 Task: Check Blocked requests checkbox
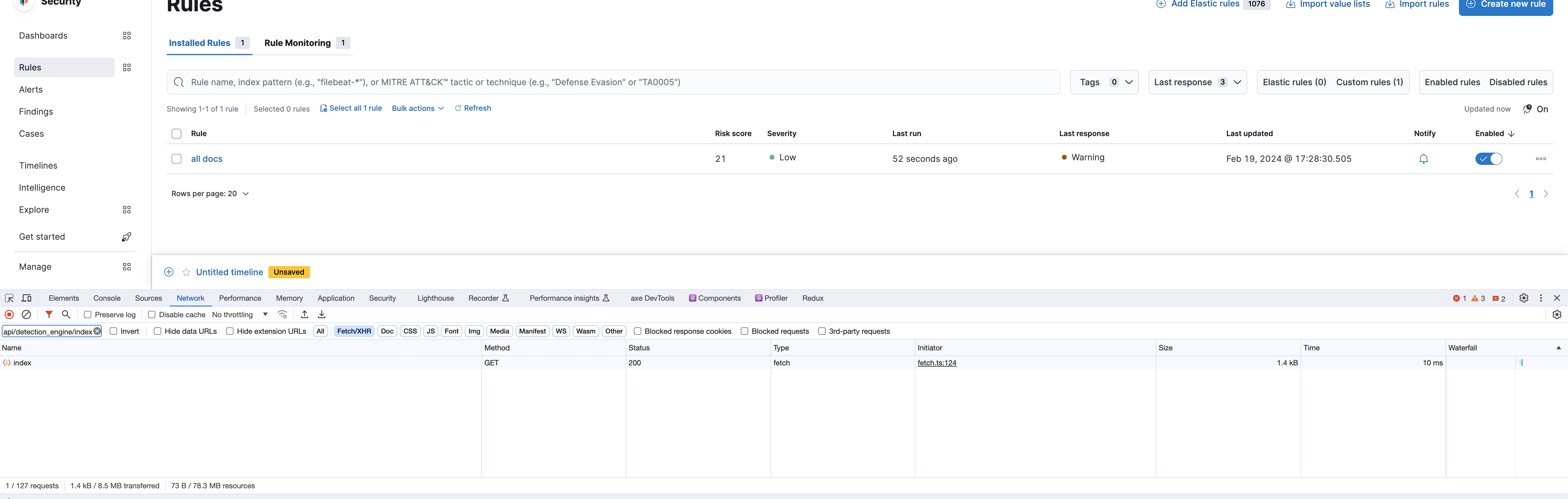(x=744, y=331)
